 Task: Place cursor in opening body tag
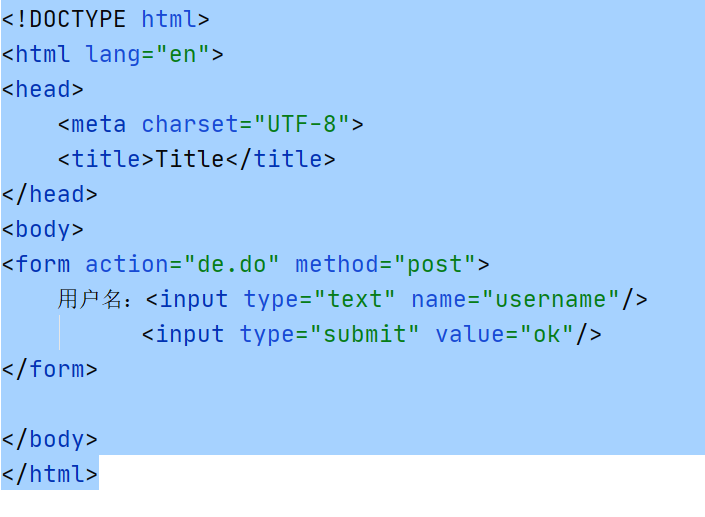coord(43,230)
